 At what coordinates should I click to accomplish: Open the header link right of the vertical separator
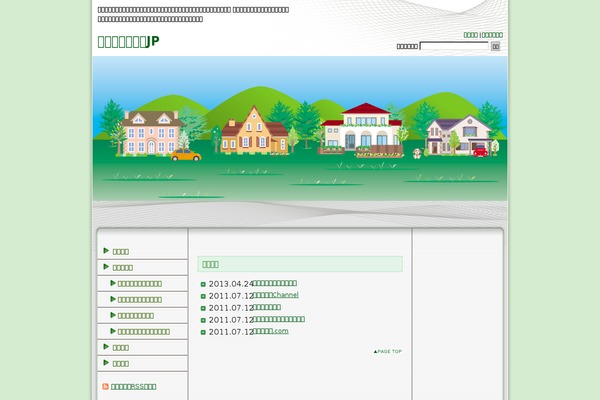(492, 35)
